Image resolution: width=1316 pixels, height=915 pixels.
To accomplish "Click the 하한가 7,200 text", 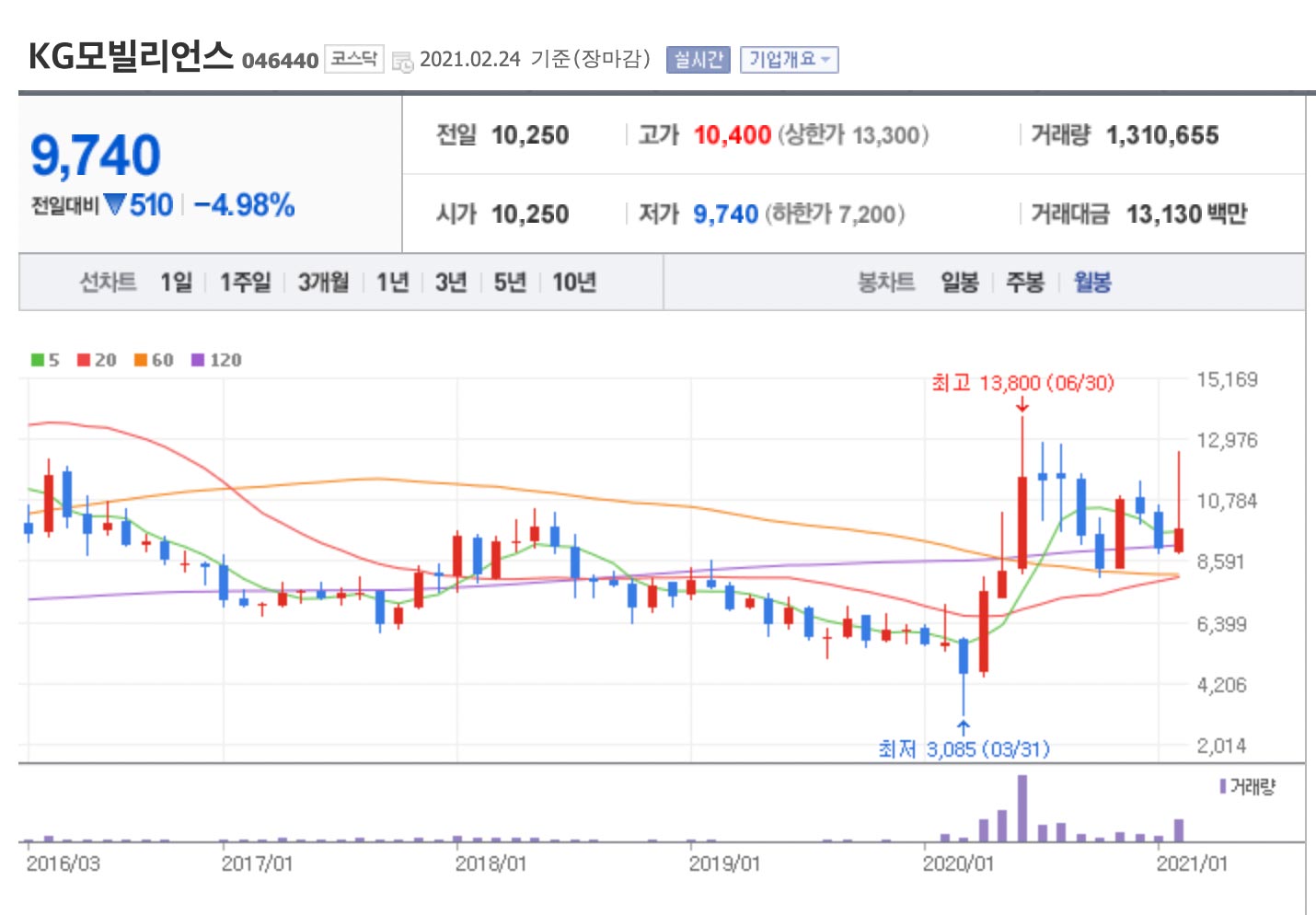I will coord(835,214).
